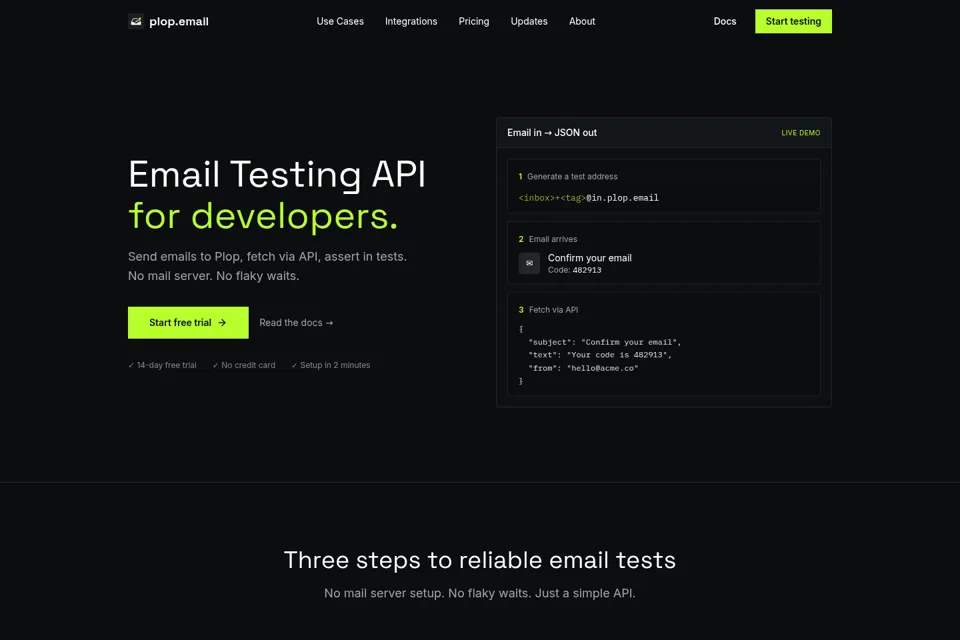Click the Start testing button

[x=793, y=21]
